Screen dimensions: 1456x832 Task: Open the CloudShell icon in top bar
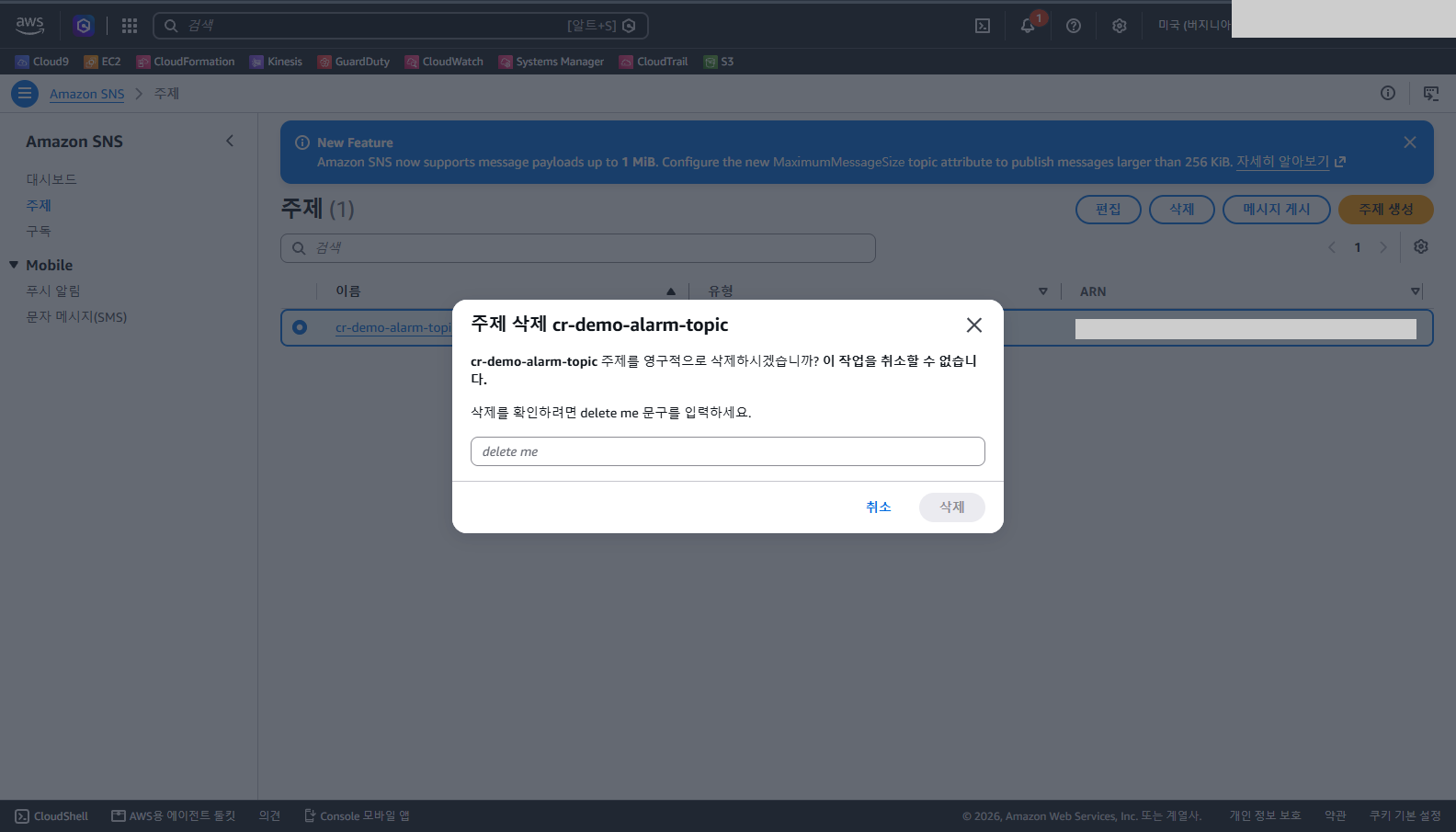click(x=983, y=26)
